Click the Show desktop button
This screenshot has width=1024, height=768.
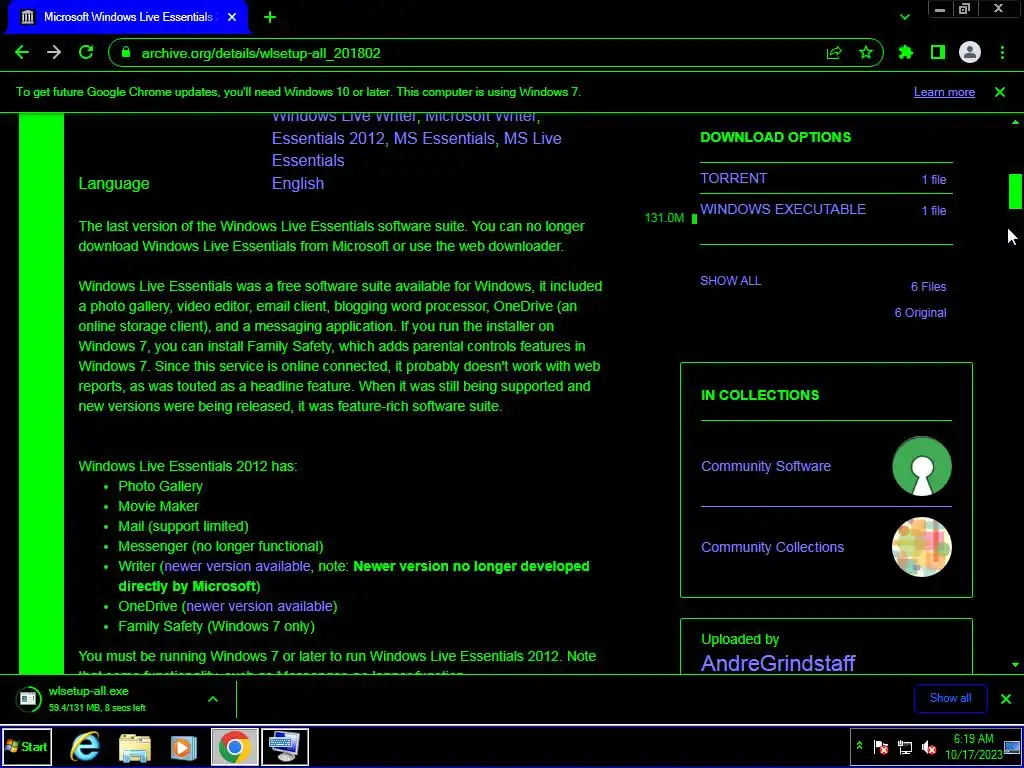click(x=1013, y=746)
